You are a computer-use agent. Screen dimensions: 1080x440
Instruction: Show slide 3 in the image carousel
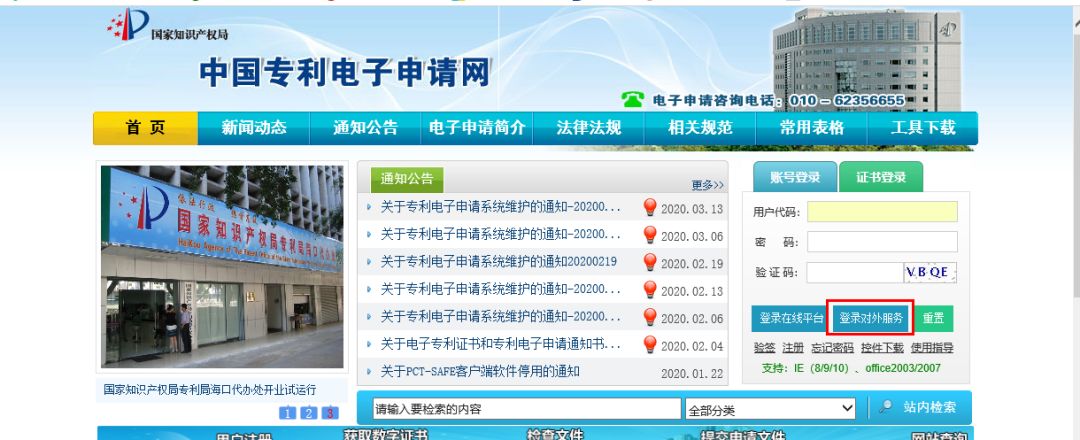(x=331, y=413)
